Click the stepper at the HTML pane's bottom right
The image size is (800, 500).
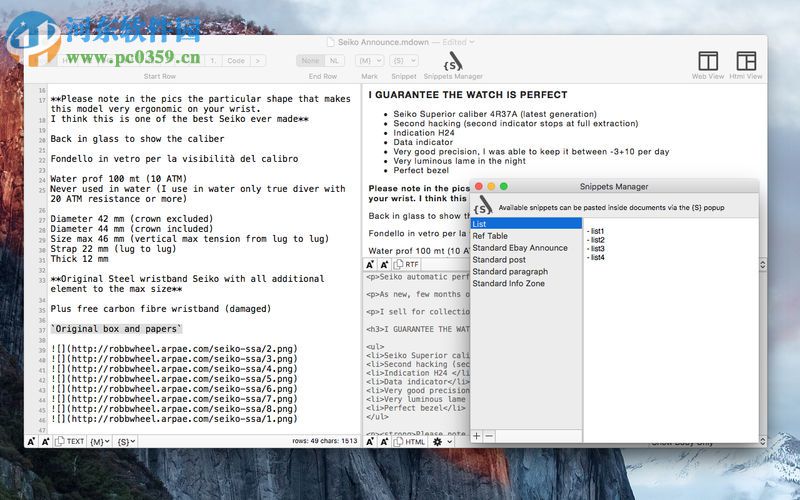pos(762,441)
